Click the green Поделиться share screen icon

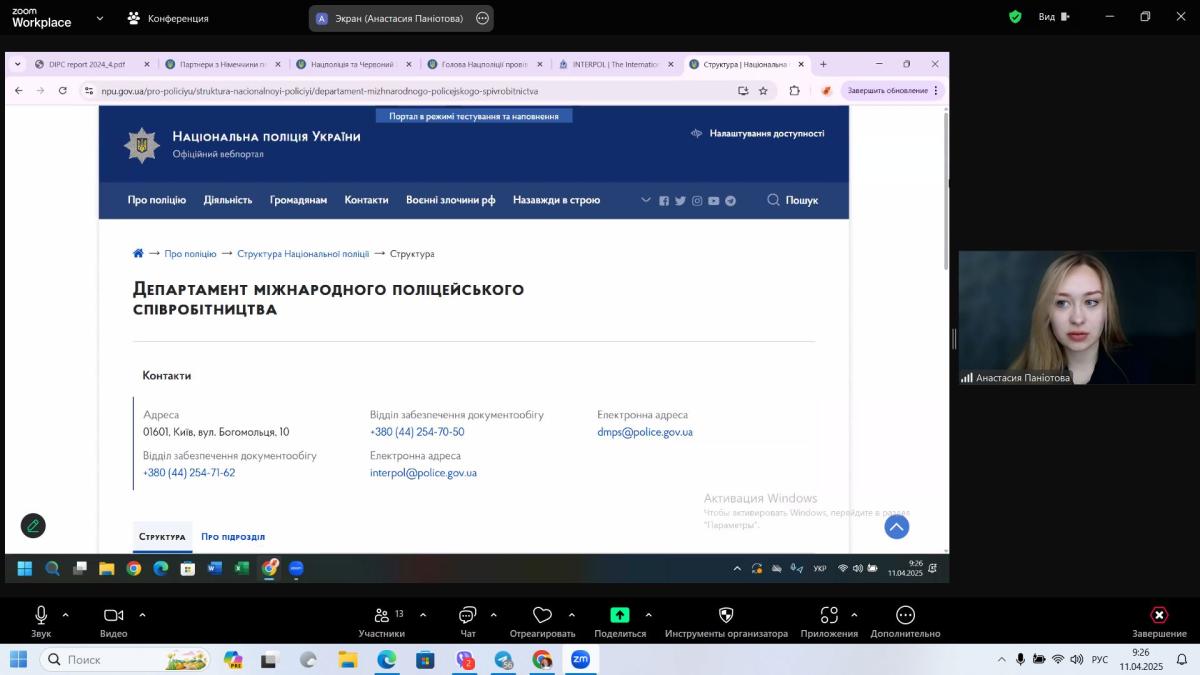(620, 615)
